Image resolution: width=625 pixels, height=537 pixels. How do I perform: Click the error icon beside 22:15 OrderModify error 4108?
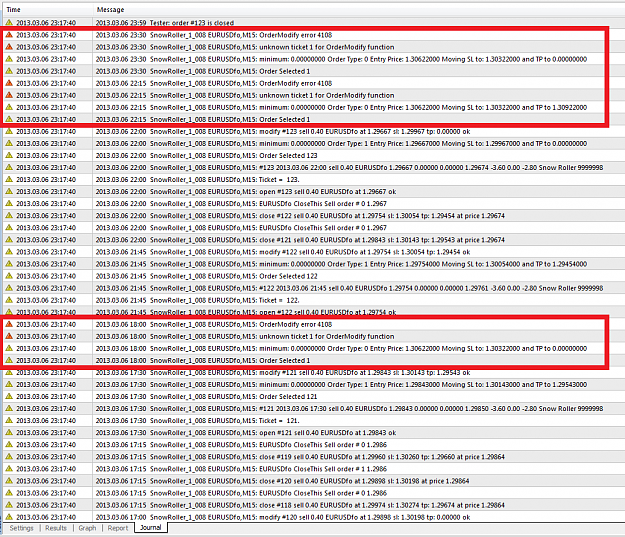tap(9, 83)
